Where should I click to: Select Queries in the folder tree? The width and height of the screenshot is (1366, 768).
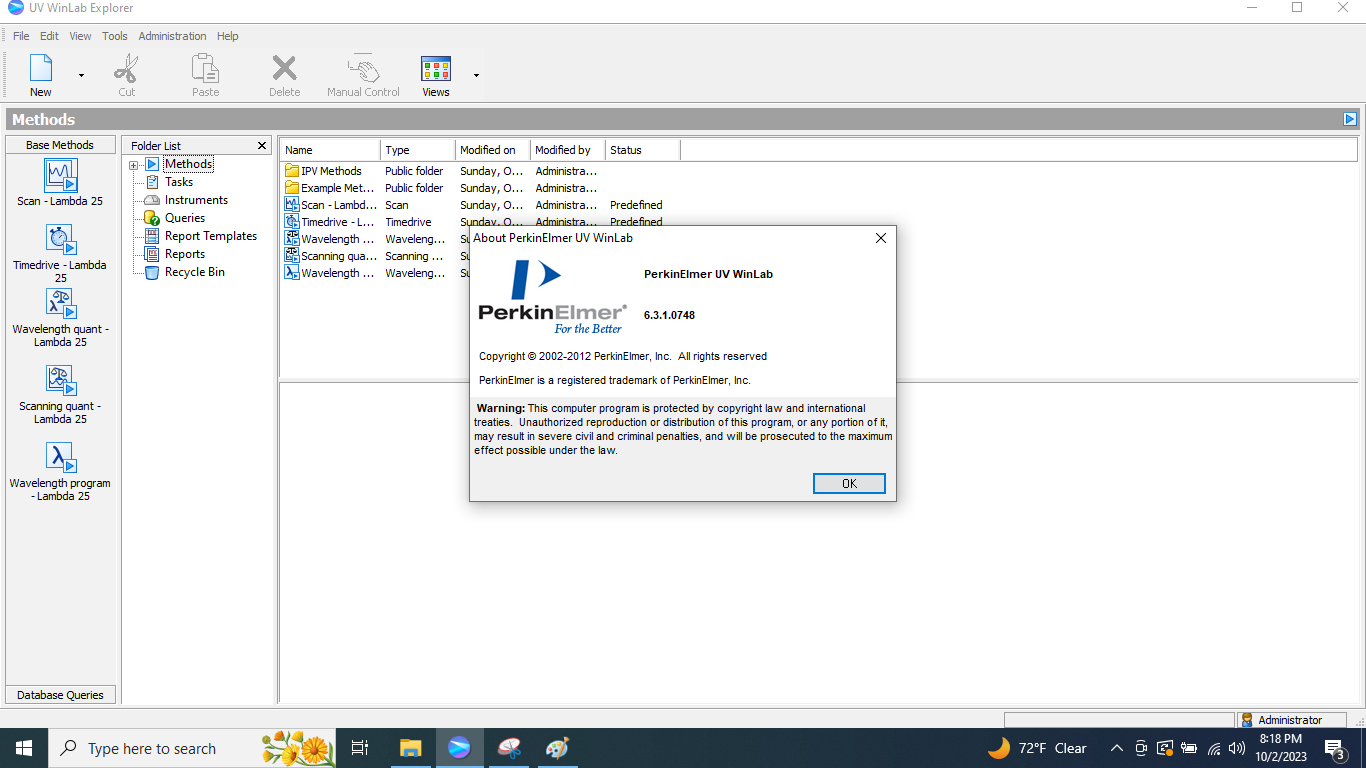185,218
